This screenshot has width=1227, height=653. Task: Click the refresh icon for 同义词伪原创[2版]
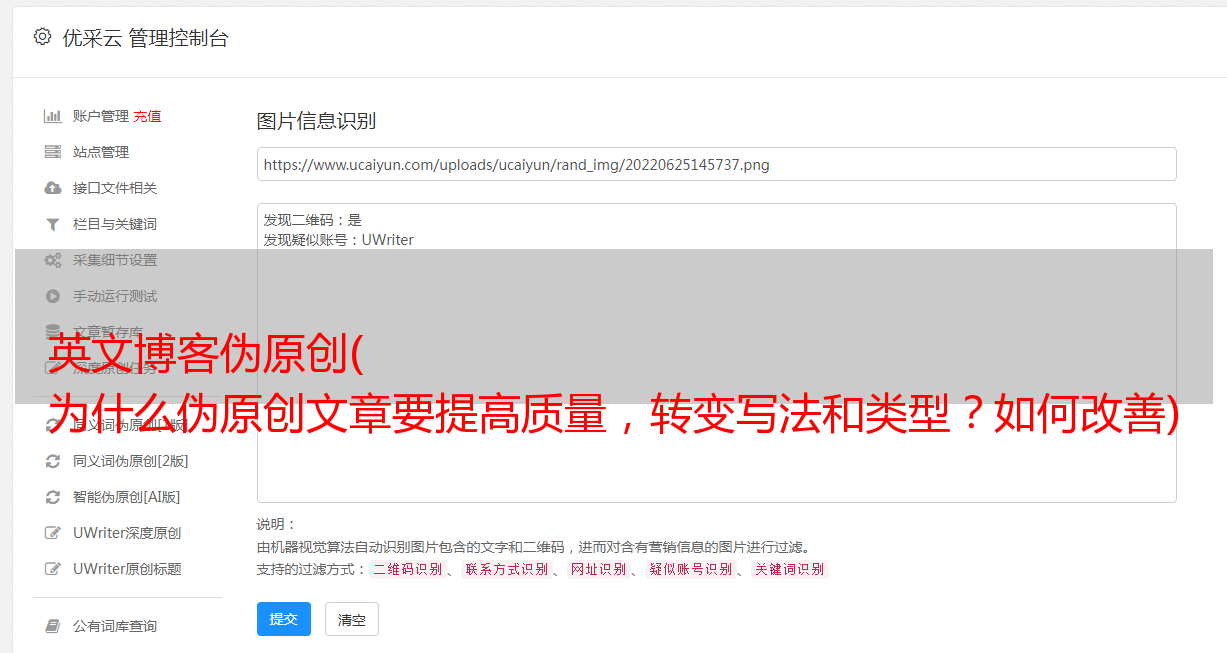pos(53,461)
